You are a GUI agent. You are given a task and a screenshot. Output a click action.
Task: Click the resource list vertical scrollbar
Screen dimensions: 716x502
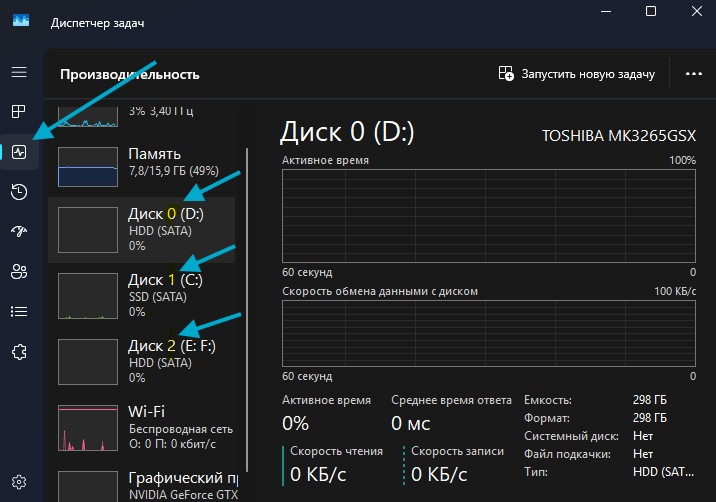pyautogui.click(x=247, y=309)
